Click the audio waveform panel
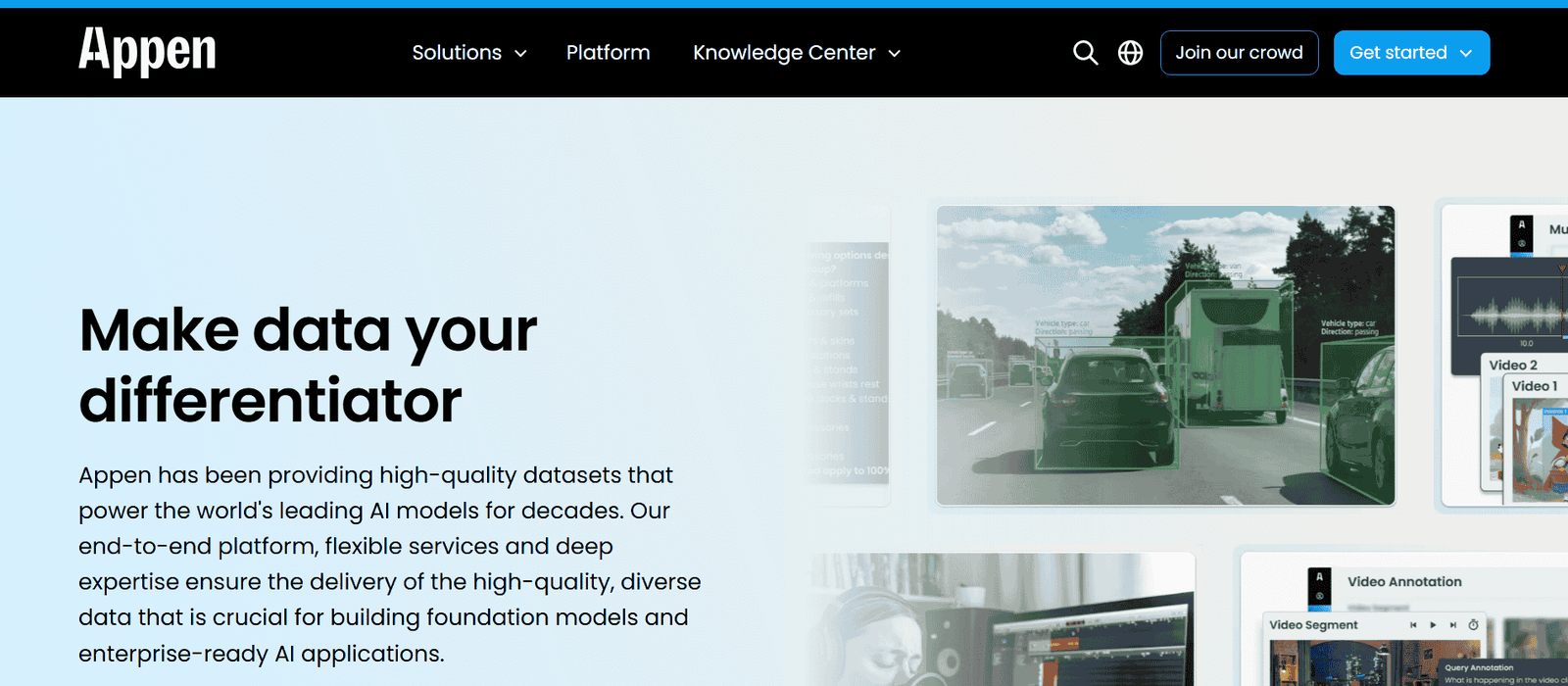Viewport: 1568px width, 686px height. tap(1509, 315)
